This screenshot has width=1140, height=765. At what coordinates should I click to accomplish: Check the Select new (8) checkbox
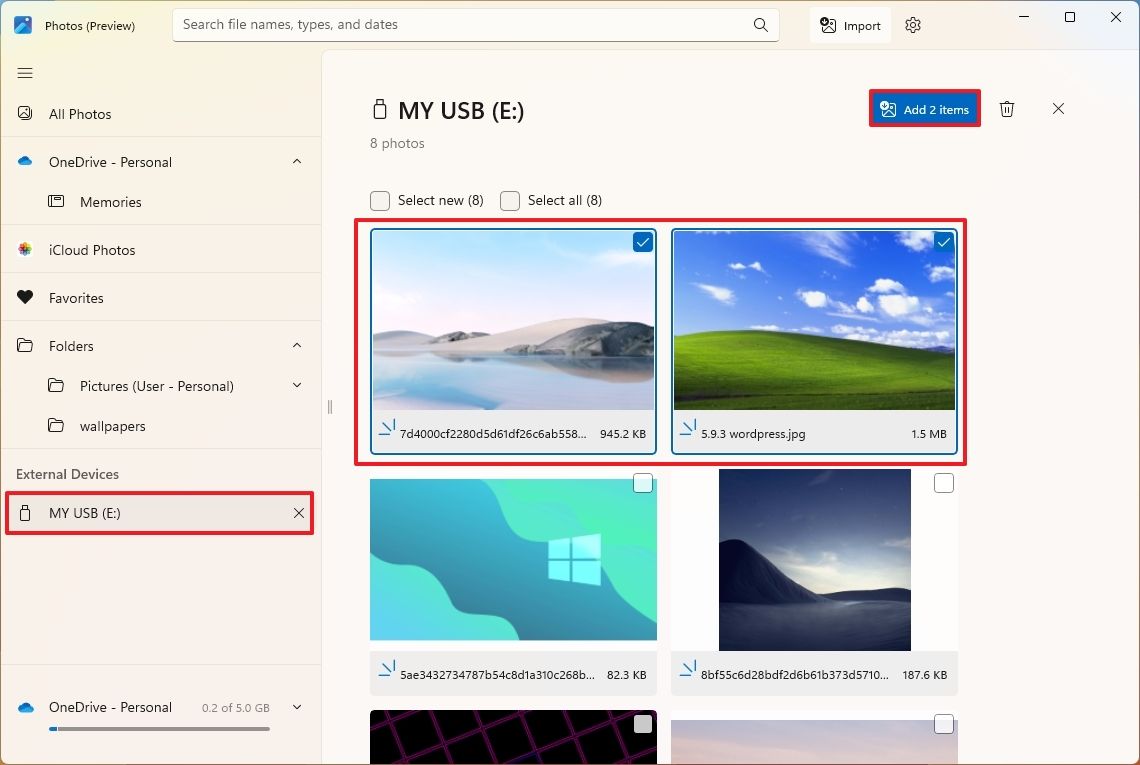tap(380, 200)
